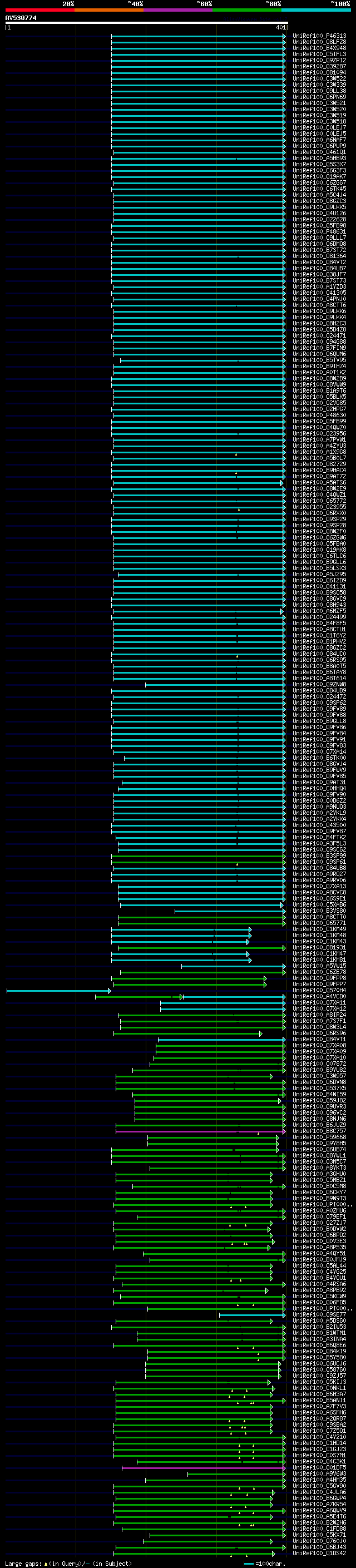Click the cyan alignment bar for UniRef100_P46313

coord(199,36)
